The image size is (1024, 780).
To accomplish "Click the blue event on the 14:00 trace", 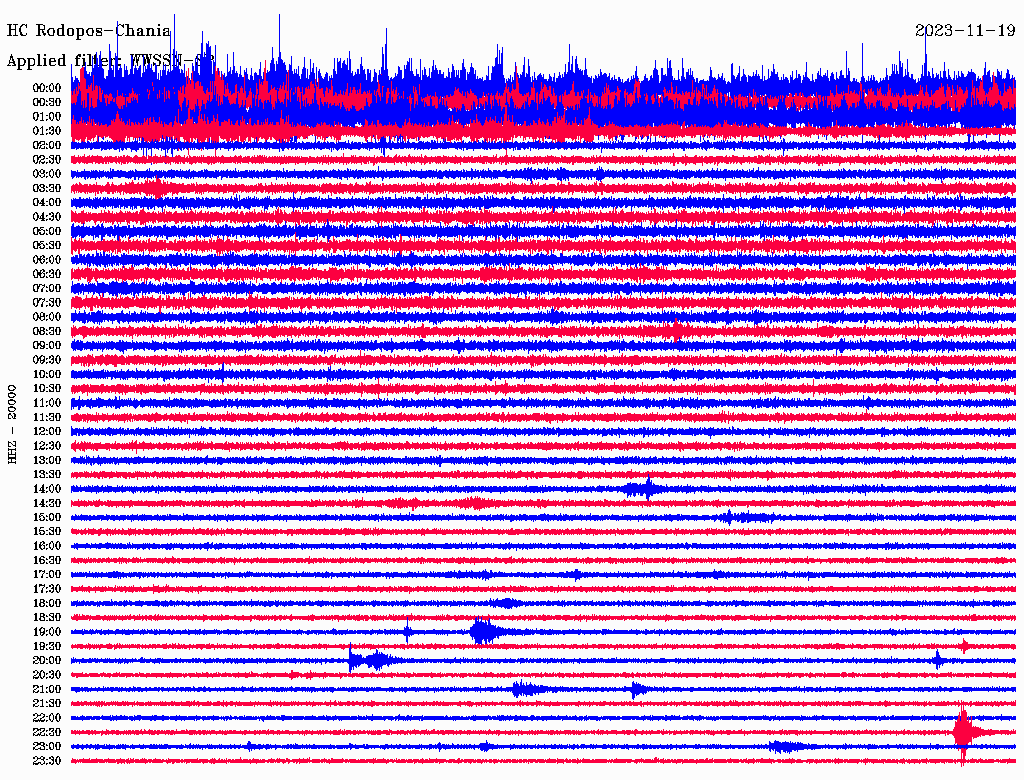I will click(644, 489).
